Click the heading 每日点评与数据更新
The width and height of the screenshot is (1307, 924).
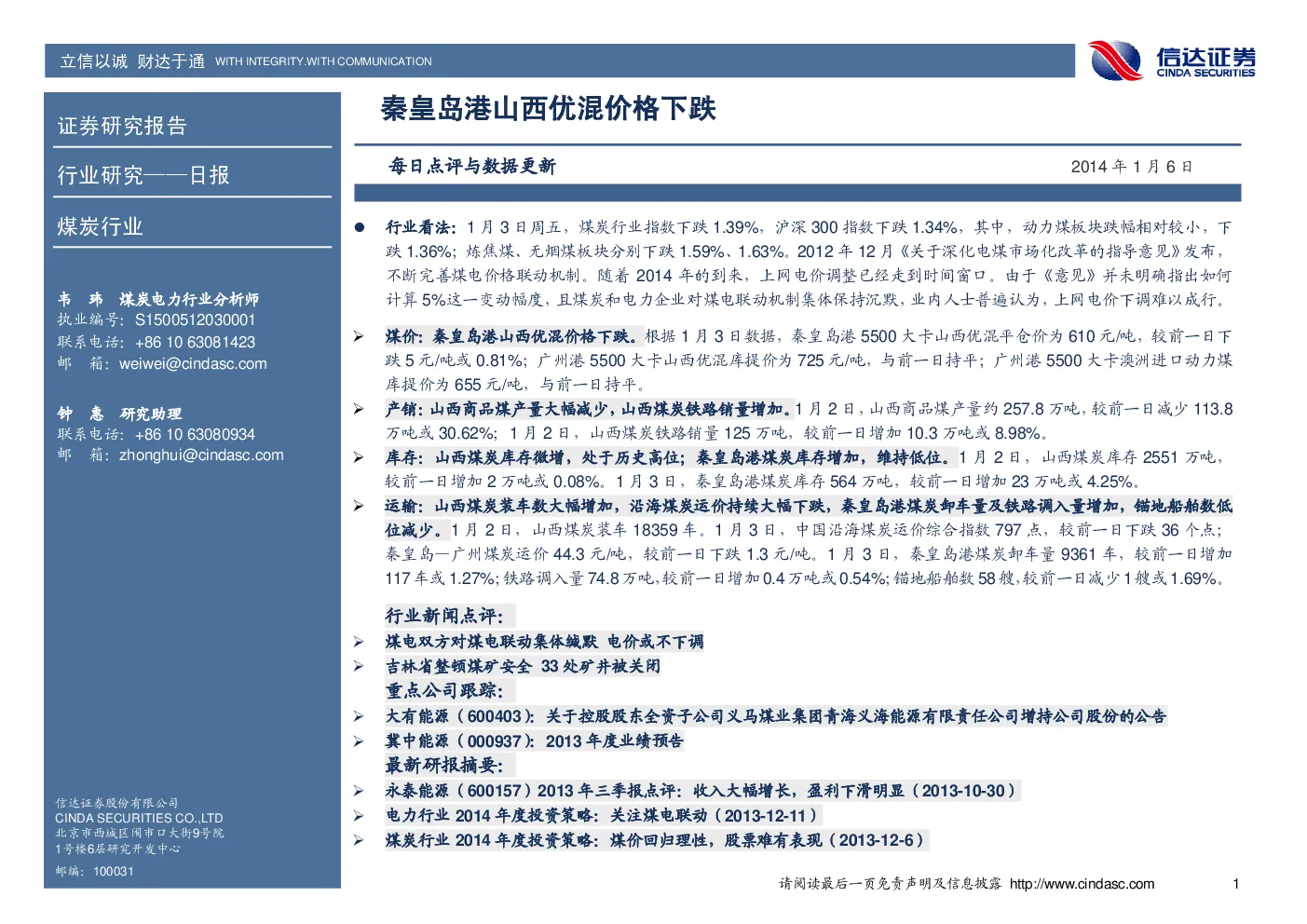[472, 167]
